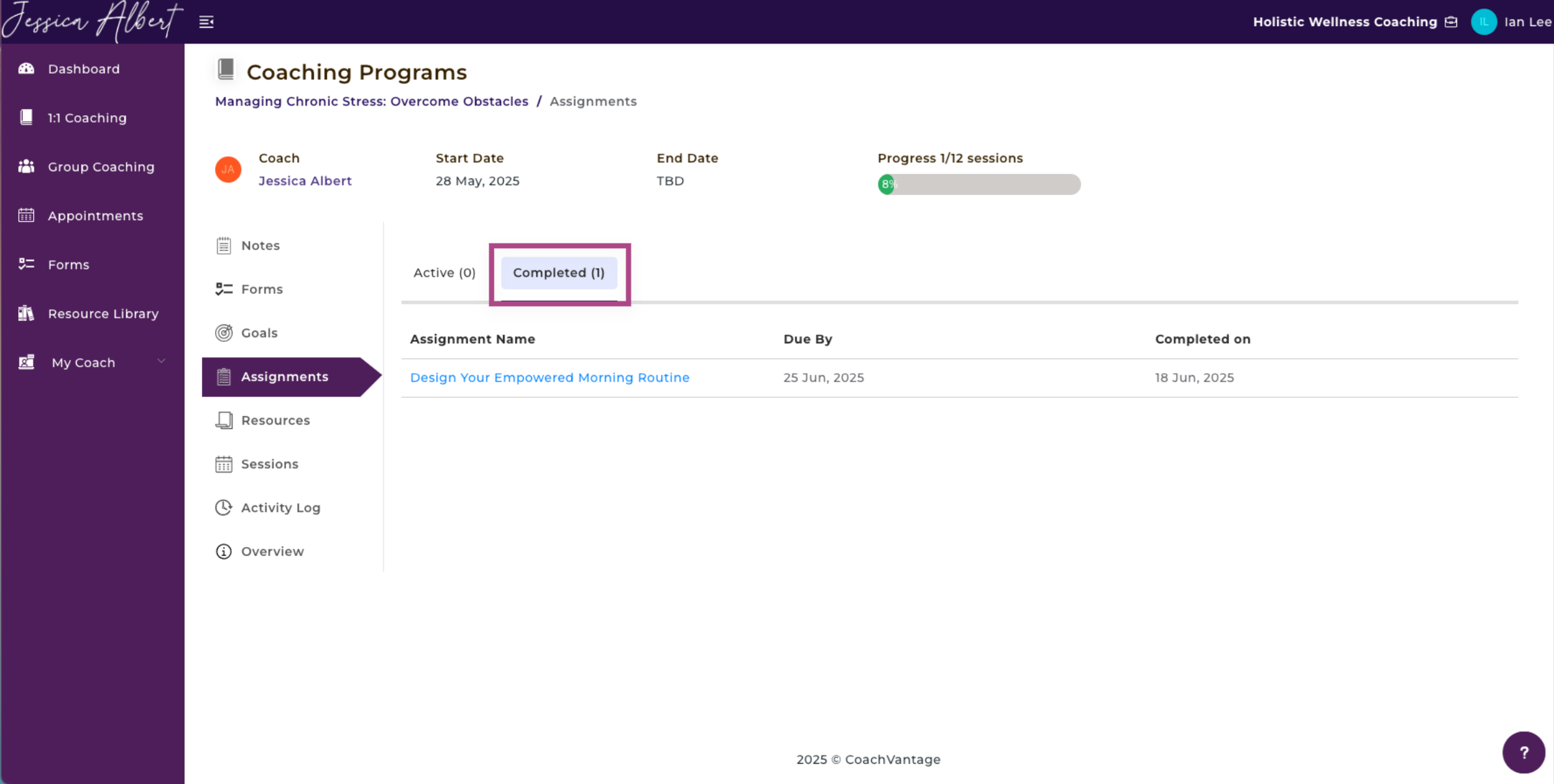
Task: View the program Overview section
Action: [272, 551]
